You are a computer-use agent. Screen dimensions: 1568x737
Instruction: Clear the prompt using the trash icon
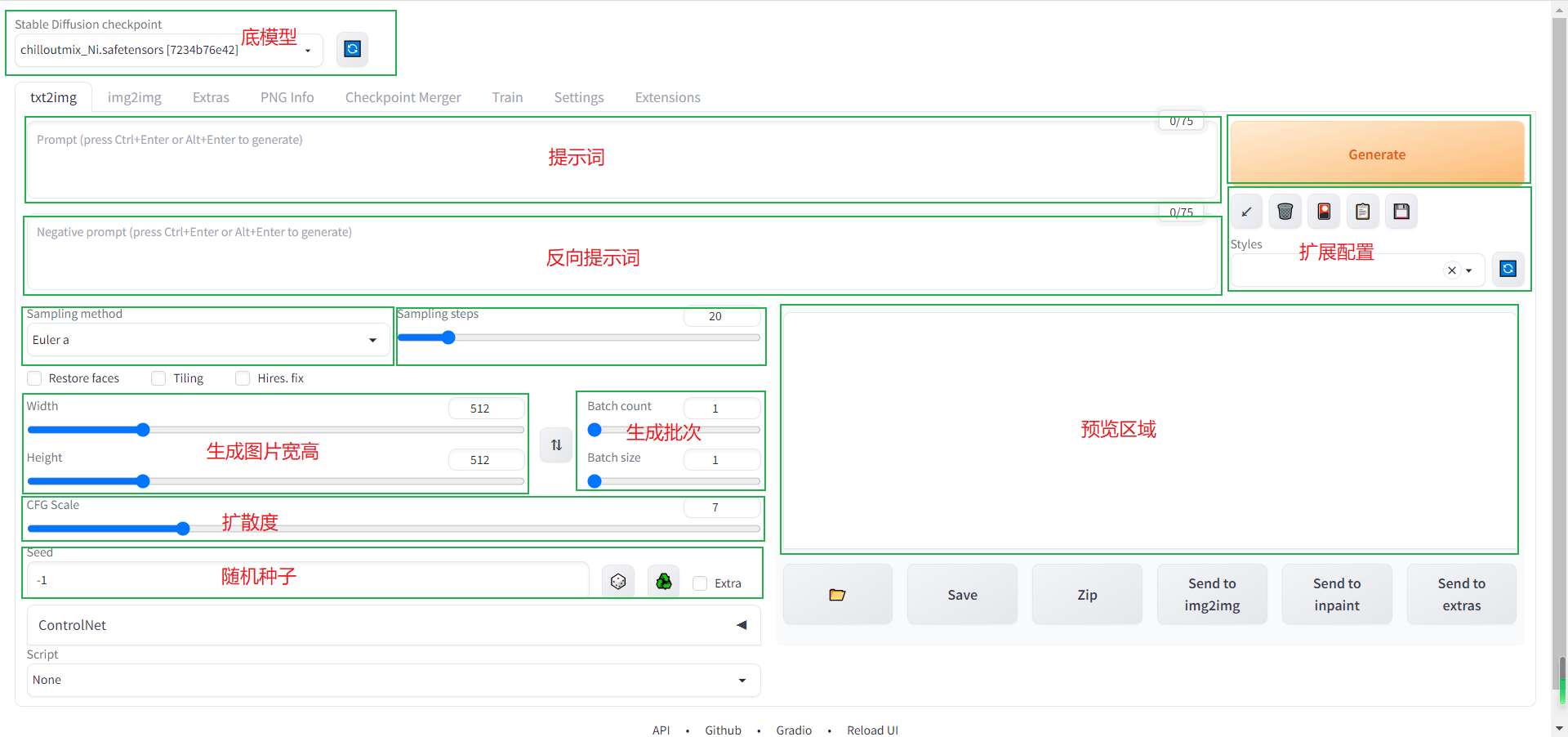tap(1285, 211)
